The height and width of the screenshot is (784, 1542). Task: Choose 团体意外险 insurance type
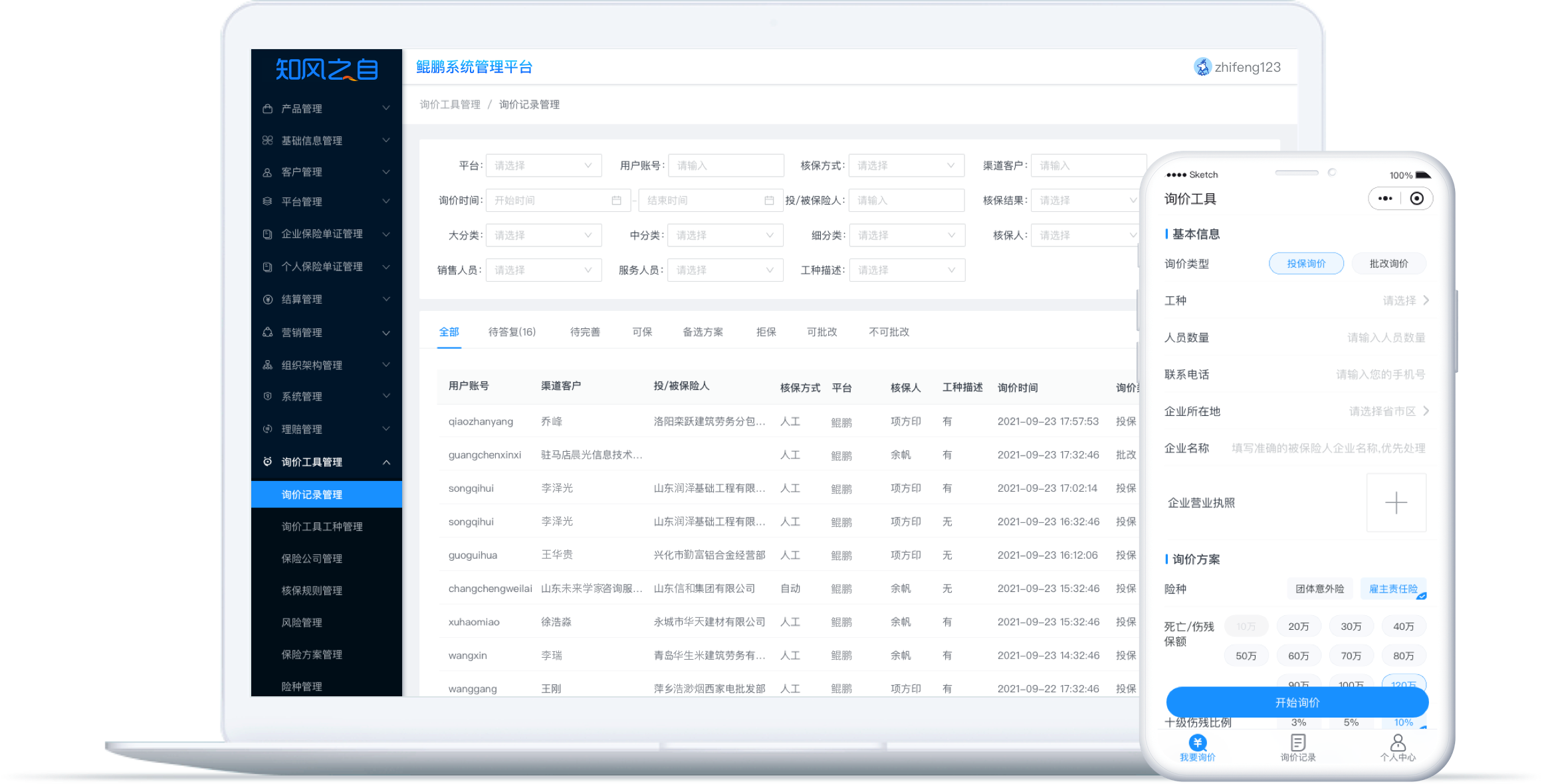[1319, 589]
